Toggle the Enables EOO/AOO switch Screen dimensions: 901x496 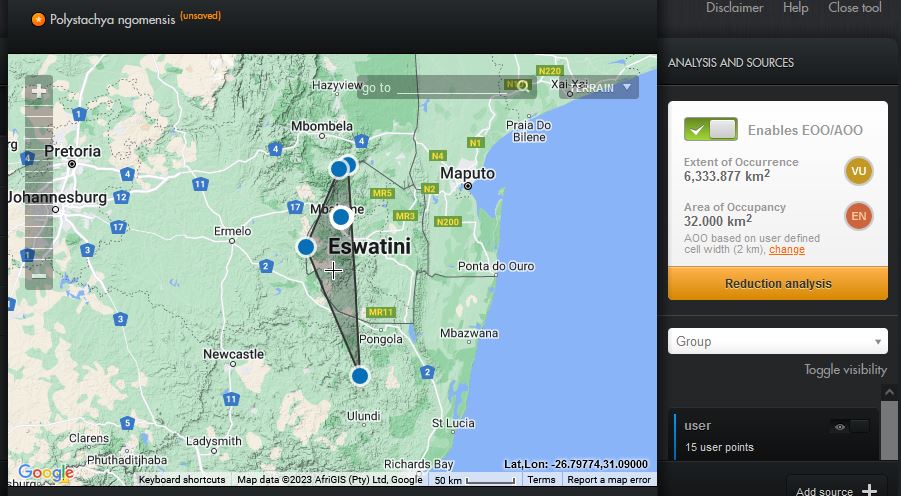tap(710, 129)
